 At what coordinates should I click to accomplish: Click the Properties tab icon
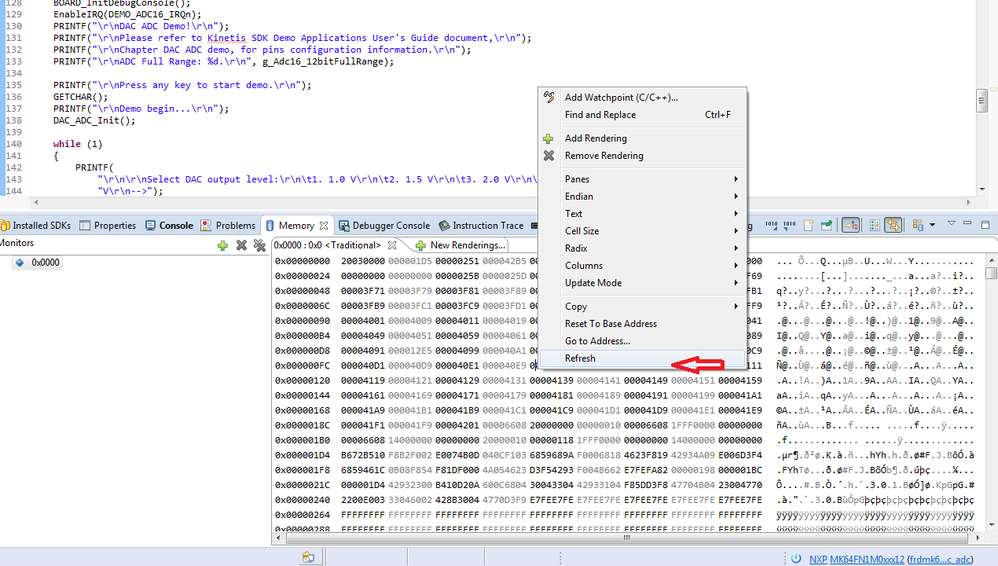85,225
